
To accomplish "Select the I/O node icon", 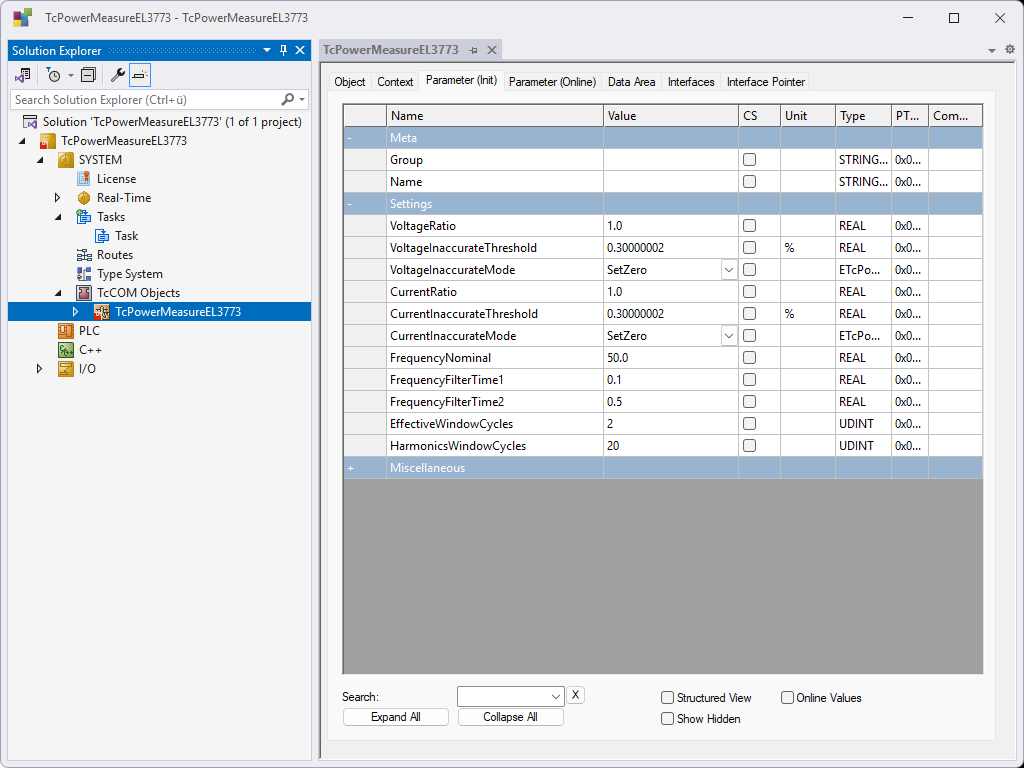I will point(66,369).
